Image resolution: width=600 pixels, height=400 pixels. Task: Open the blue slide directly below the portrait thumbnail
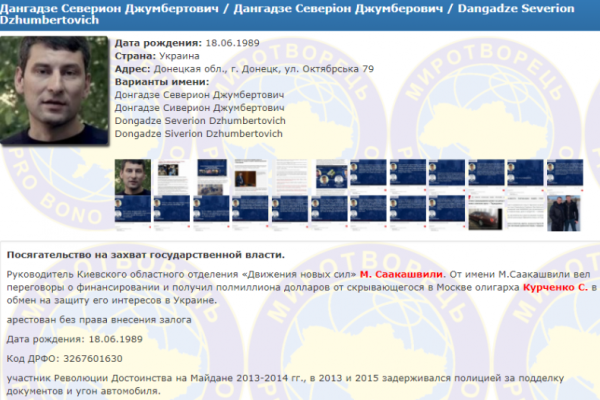133,213
